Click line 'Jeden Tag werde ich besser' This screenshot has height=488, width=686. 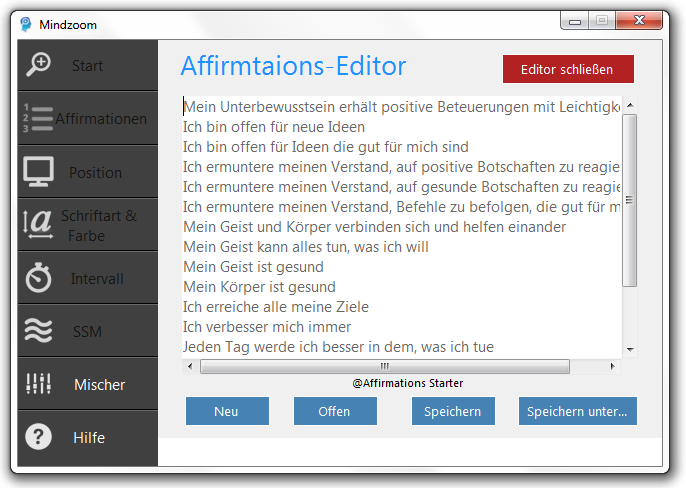click(338, 347)
